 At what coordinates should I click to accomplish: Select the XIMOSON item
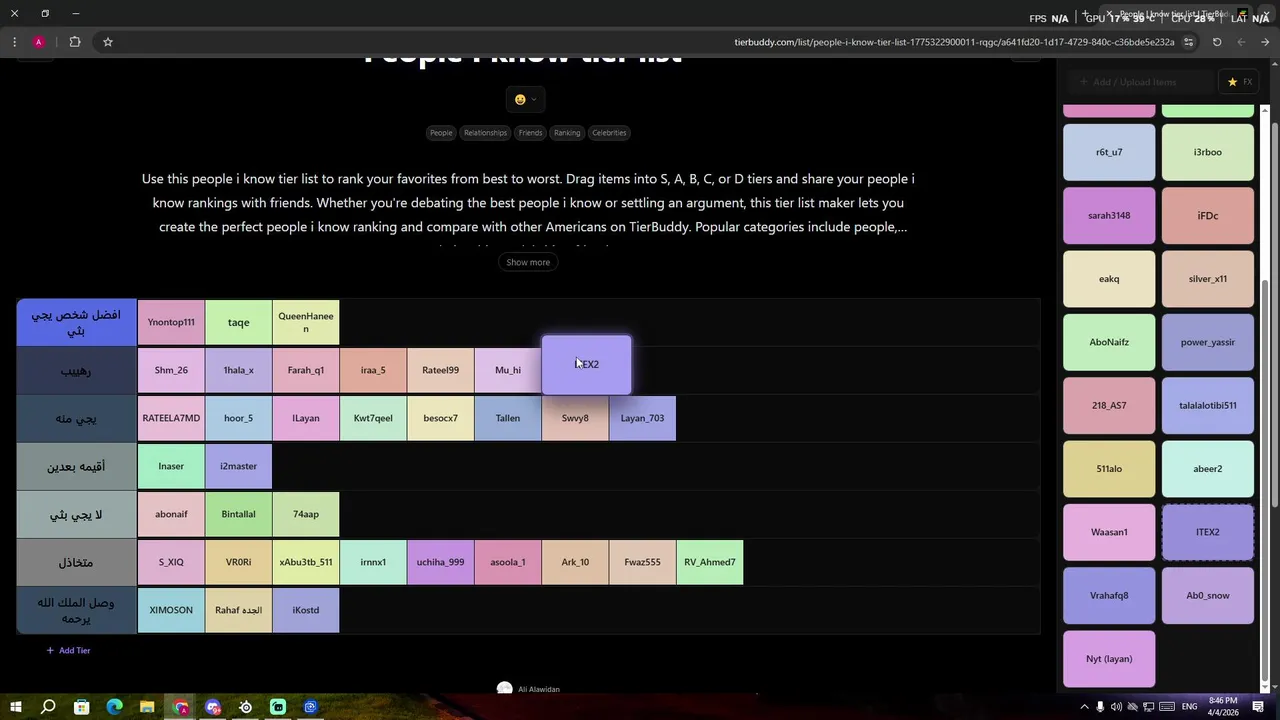coord(171,610)
